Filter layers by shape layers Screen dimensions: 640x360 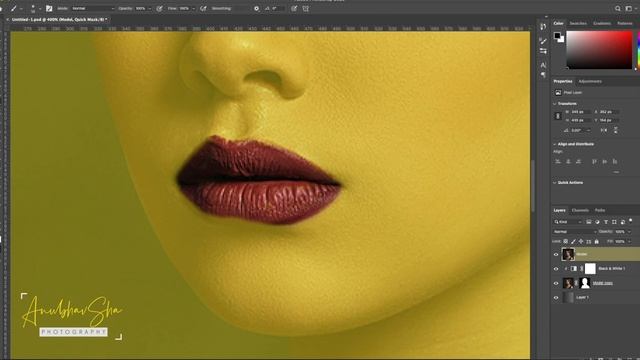[614, 222]
